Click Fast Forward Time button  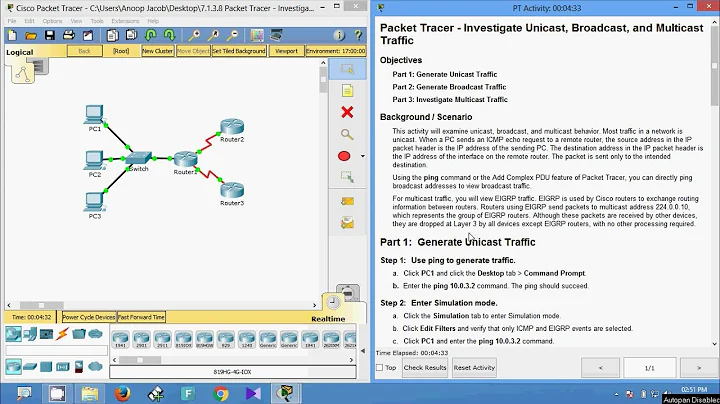[x=141, y=317]
